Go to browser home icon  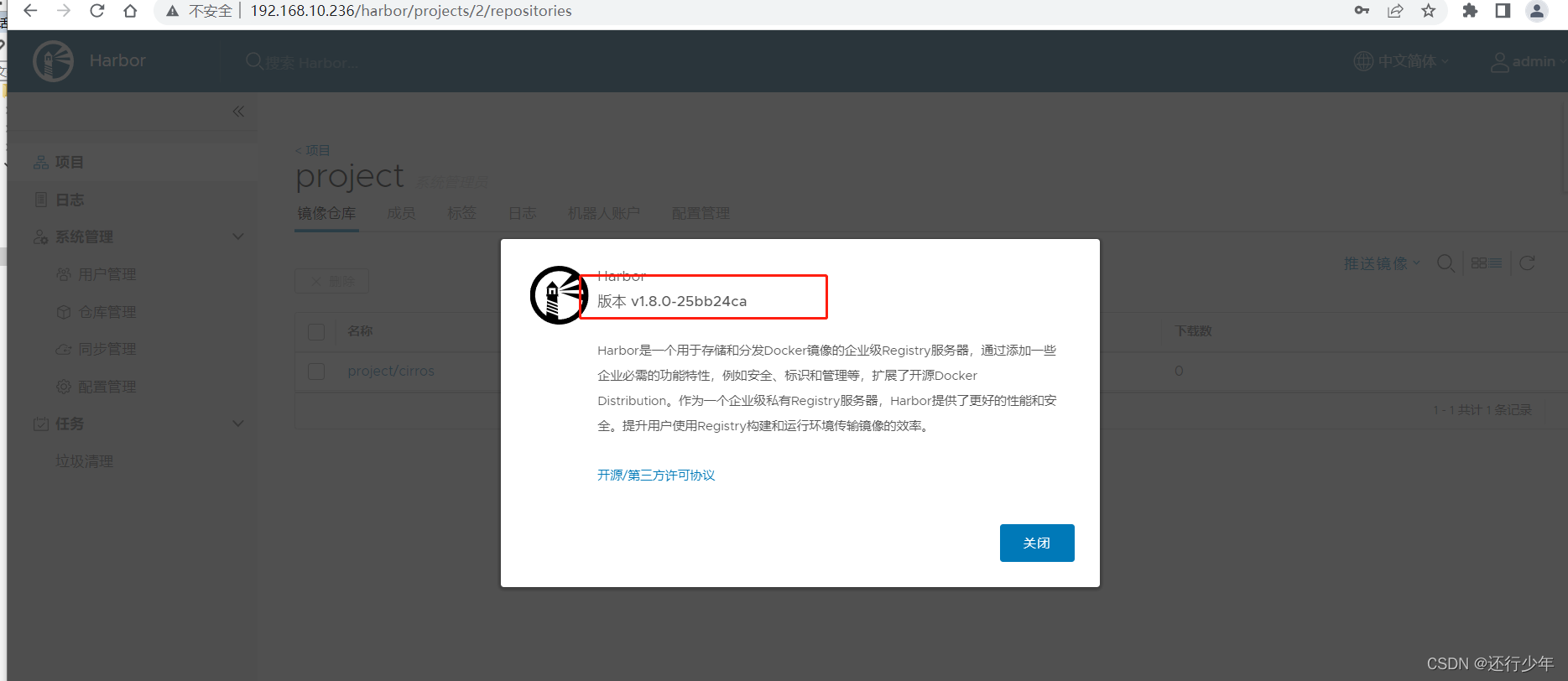pyautogui.click(x=130, y=11)
